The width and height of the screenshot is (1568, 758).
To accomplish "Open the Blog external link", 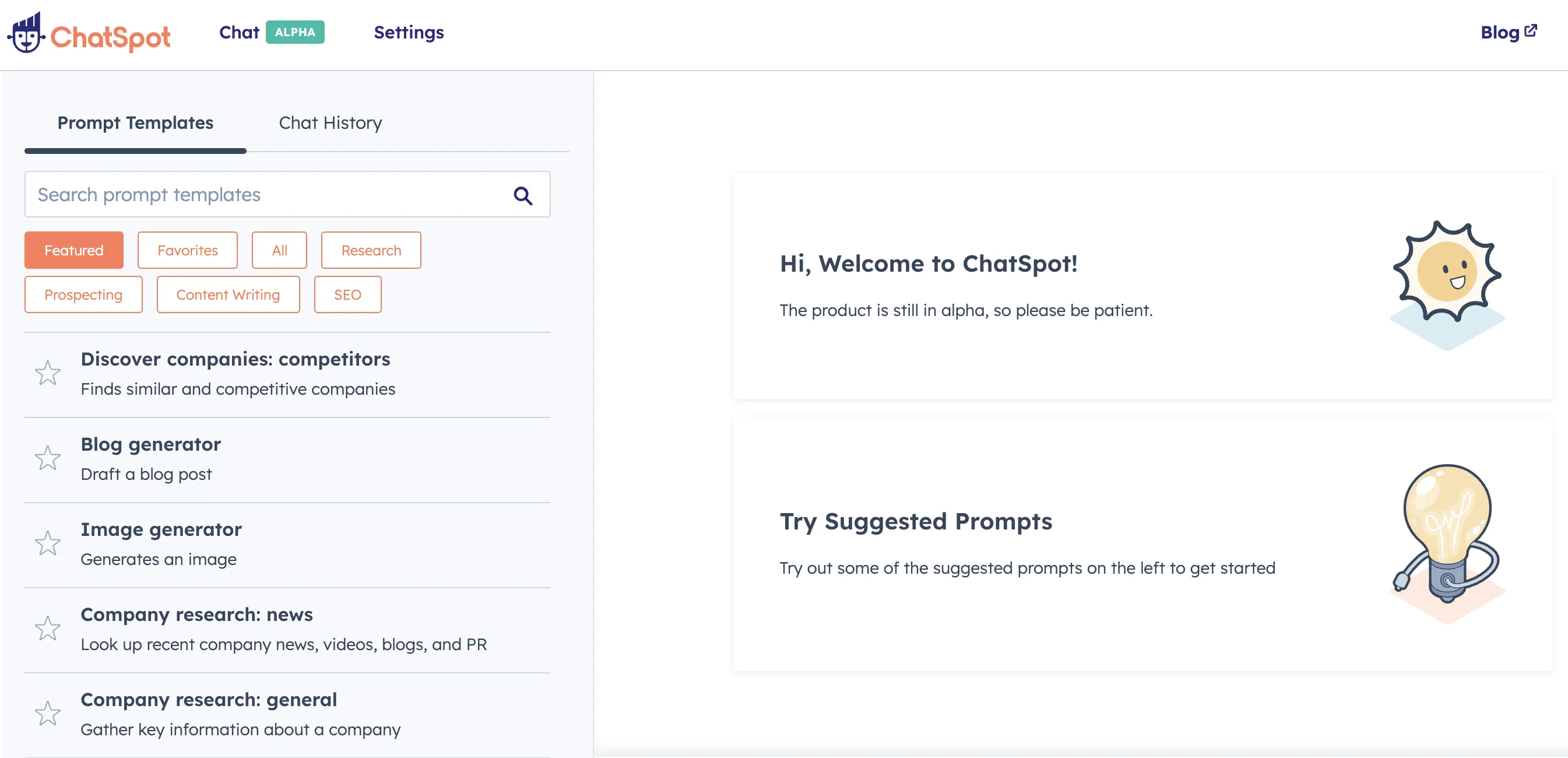I will tap(1509, 32).
